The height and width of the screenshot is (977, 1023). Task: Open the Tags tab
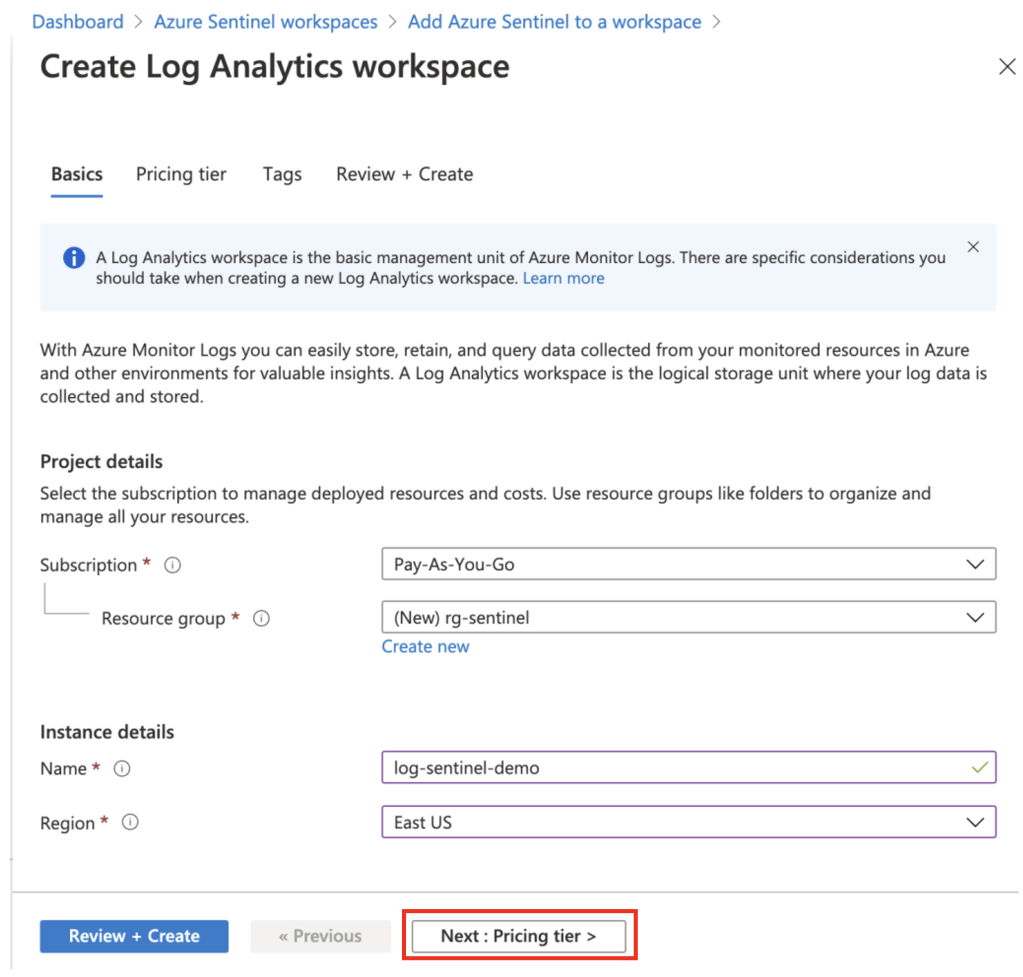[282, 174]
